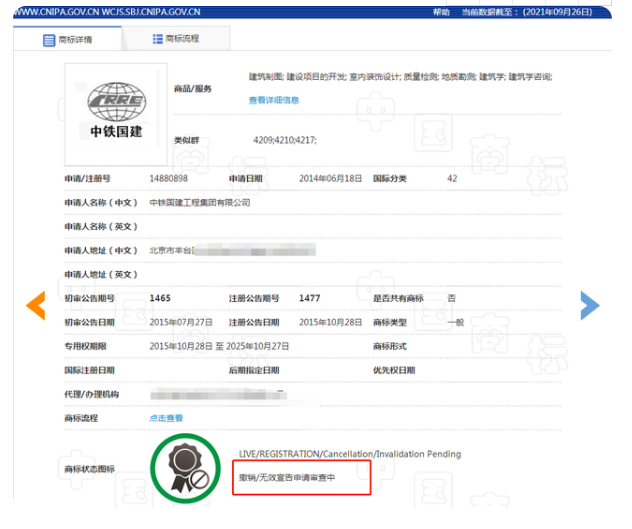Select status text 撤销/无效宣告申请审查中
Viewport: 632px width, 529px height.
coord(287,478)
